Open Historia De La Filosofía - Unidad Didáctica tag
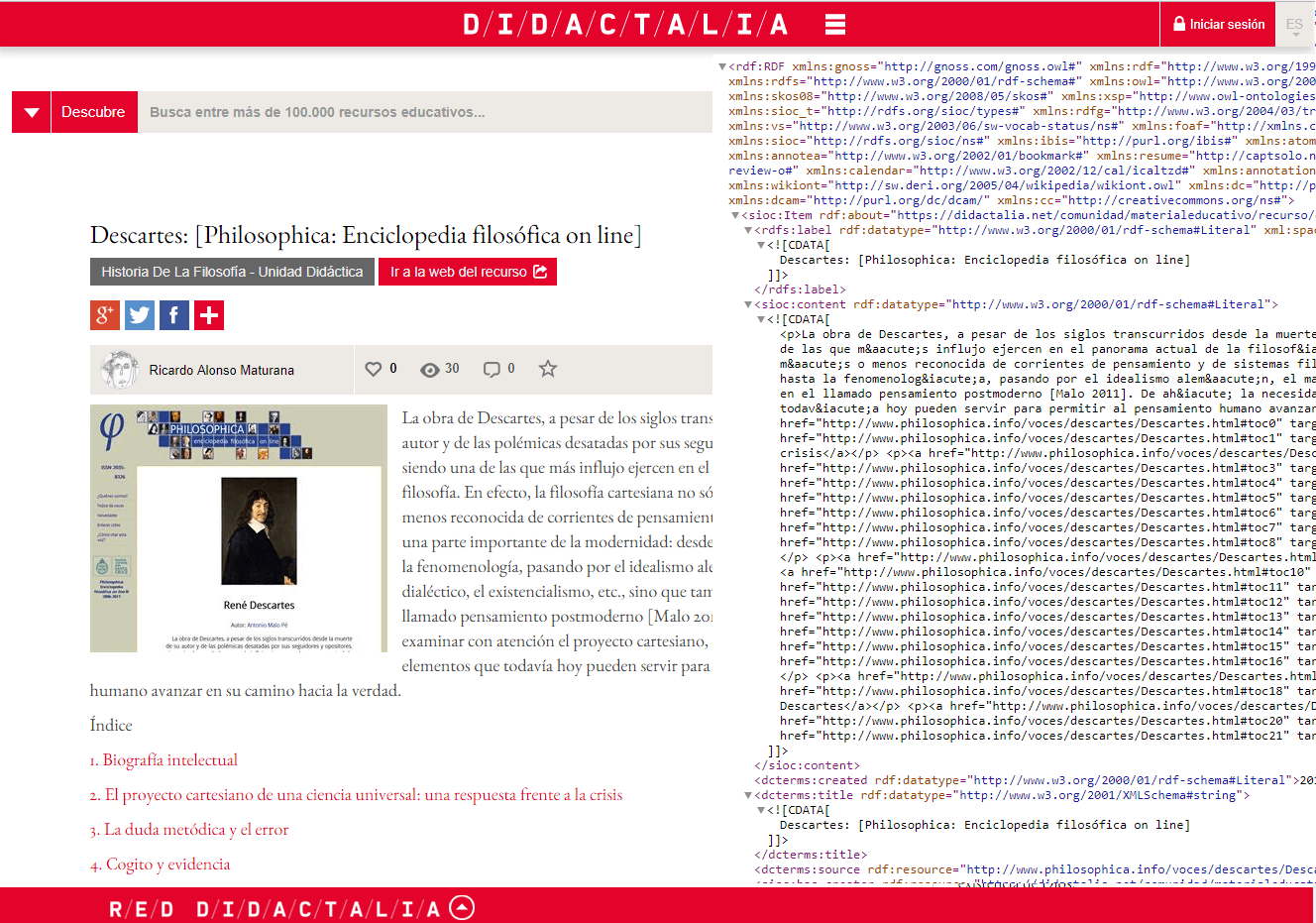The height and width of the screenshot is (923, 1316). 232,272
